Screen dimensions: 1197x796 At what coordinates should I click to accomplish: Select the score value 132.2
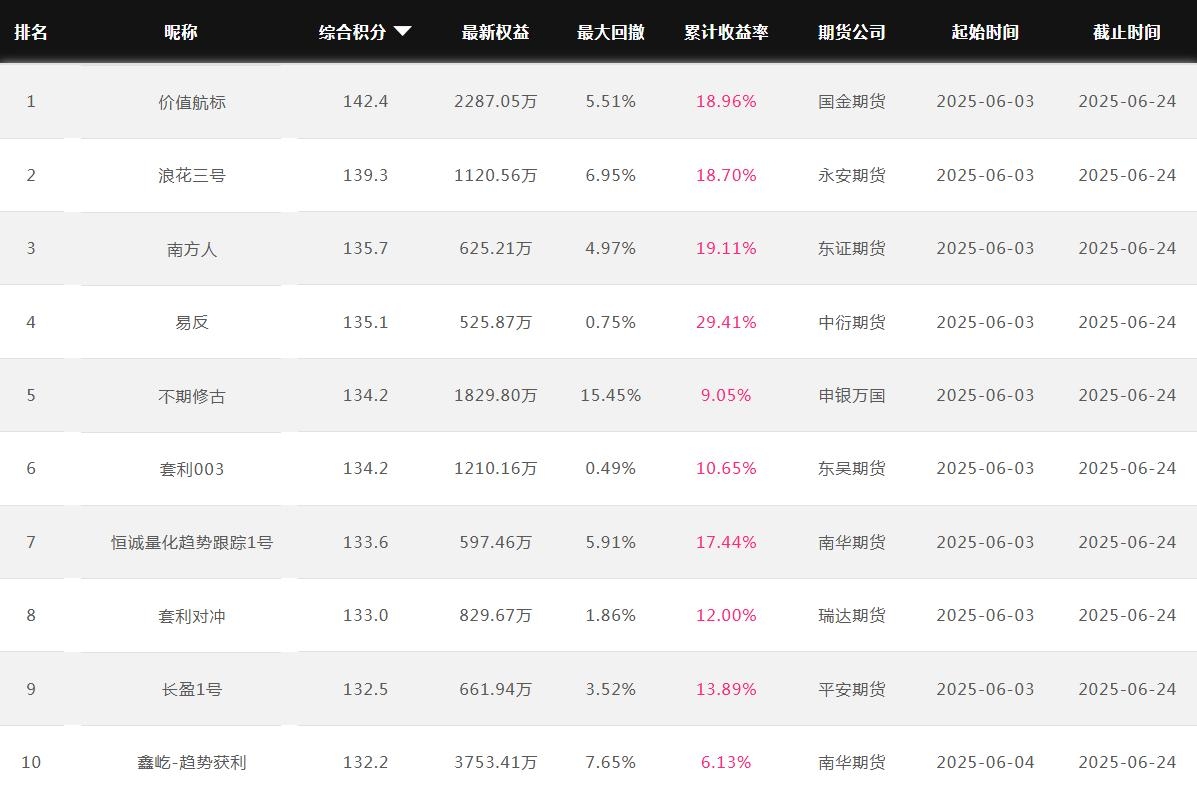pyautogui.click(x=366, y=762)
